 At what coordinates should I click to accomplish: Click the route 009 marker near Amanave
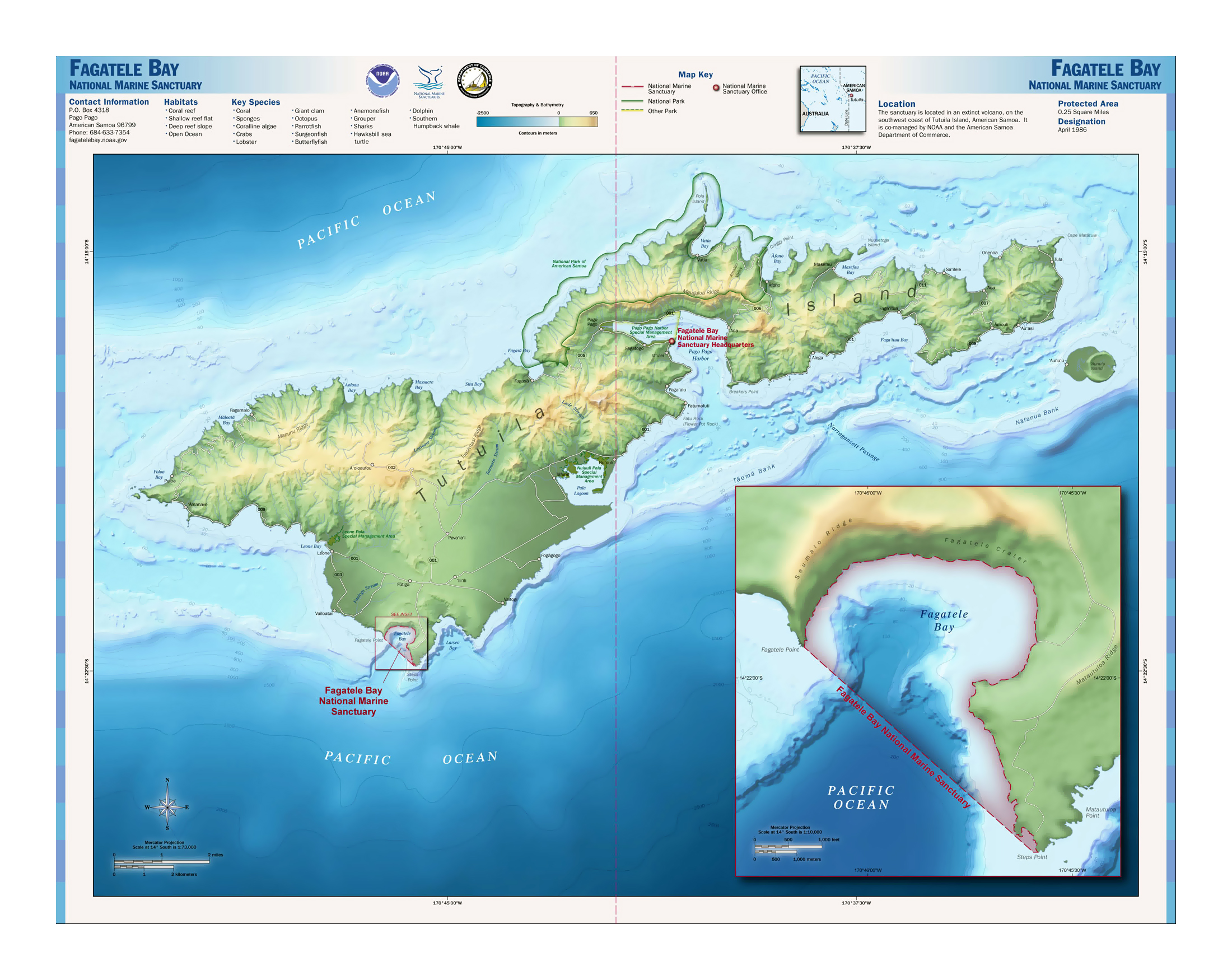[x=261, y=509]
